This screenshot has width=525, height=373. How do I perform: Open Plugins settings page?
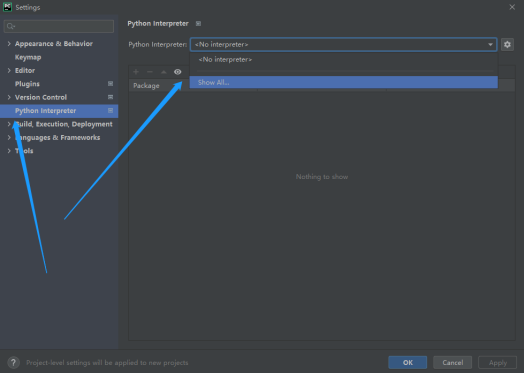point(27,84)
